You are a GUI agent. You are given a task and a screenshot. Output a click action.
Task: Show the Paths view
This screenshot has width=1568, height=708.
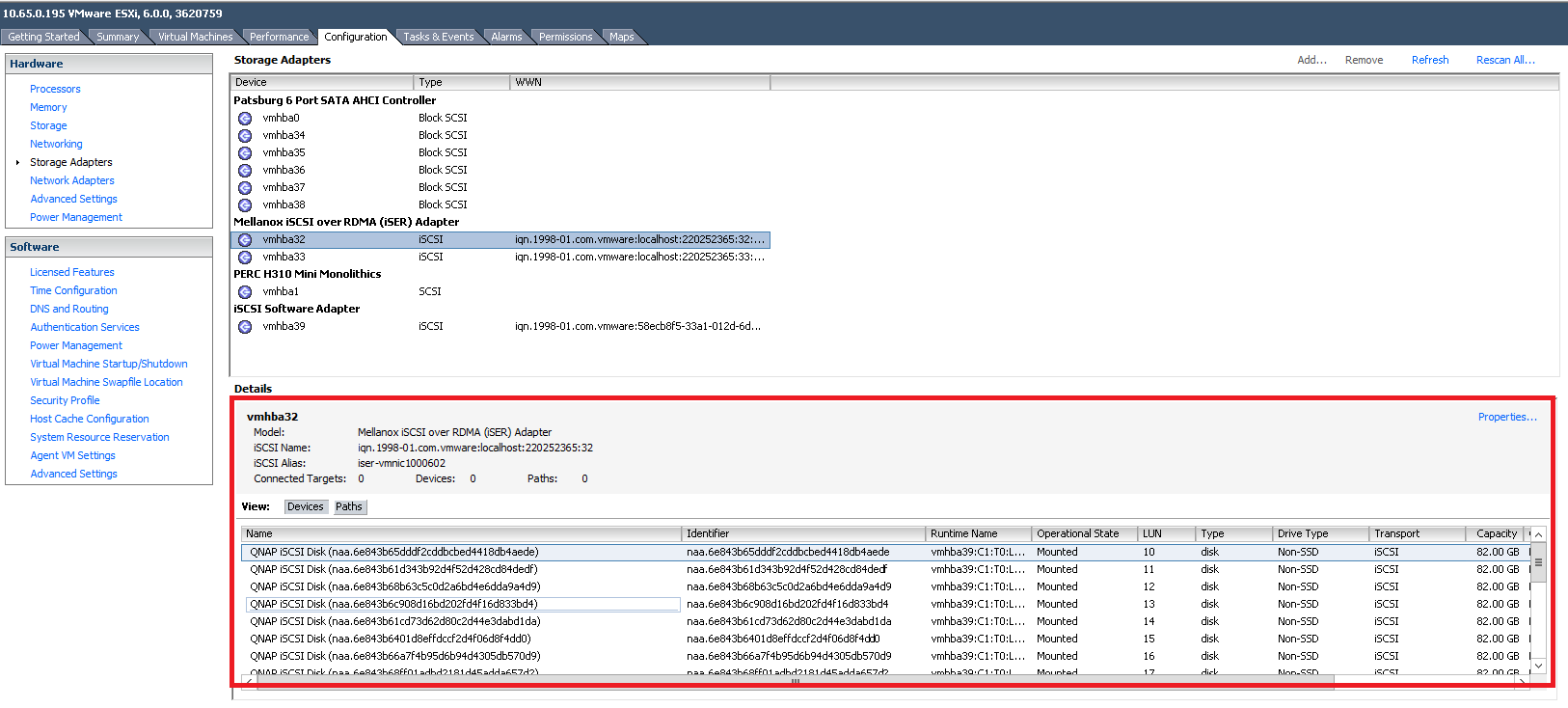(x=349, y=506)
